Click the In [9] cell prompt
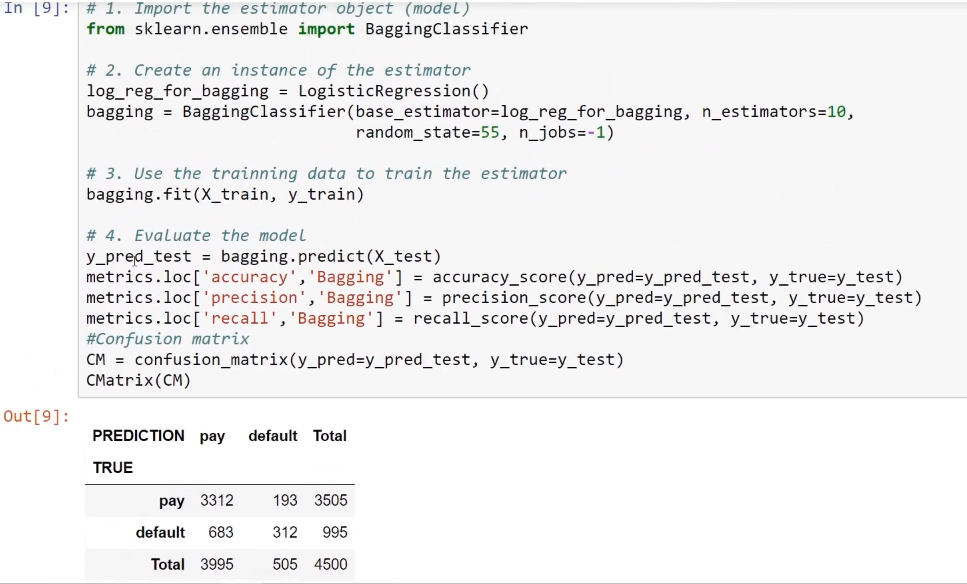This screenshot has width=967, height=584. [36, 9]
